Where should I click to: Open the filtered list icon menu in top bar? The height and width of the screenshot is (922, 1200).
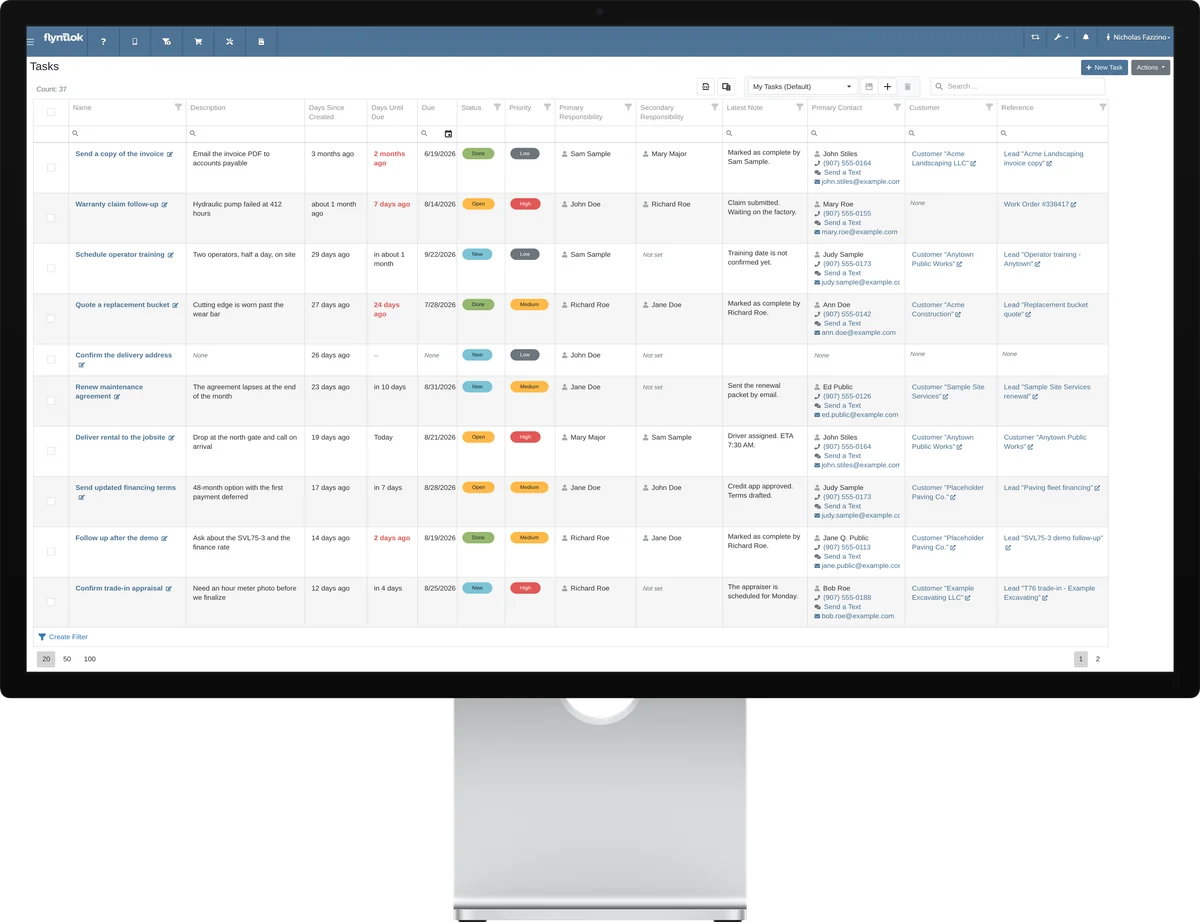click(166, 42)
